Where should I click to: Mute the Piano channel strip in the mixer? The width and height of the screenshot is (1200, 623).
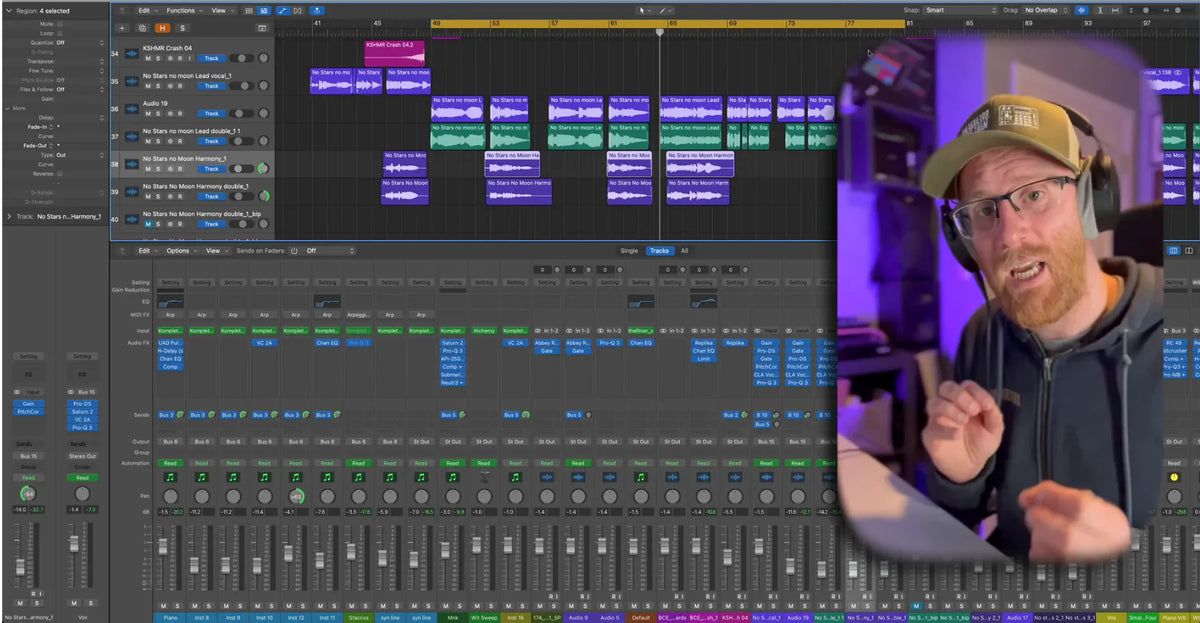pos(163,606)
